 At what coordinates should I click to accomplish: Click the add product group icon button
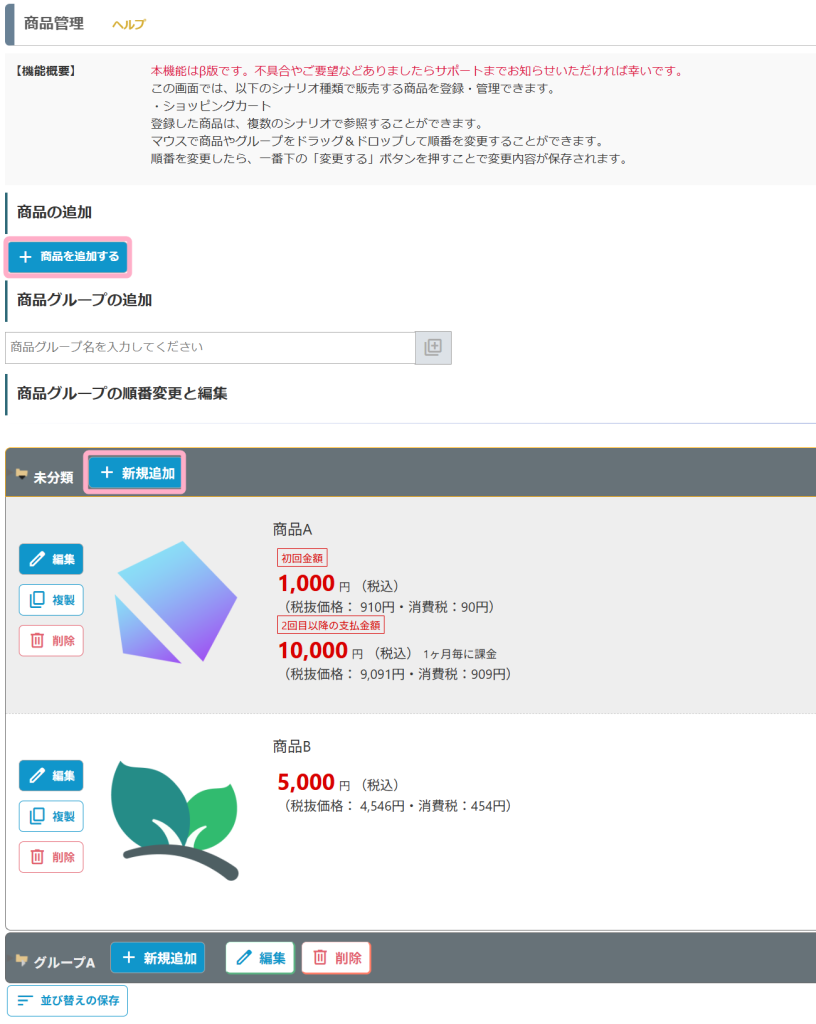click(433, 347)
